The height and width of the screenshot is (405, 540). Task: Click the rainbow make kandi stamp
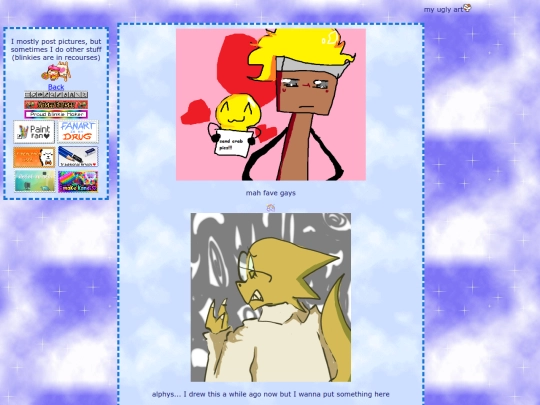point(78,181)
